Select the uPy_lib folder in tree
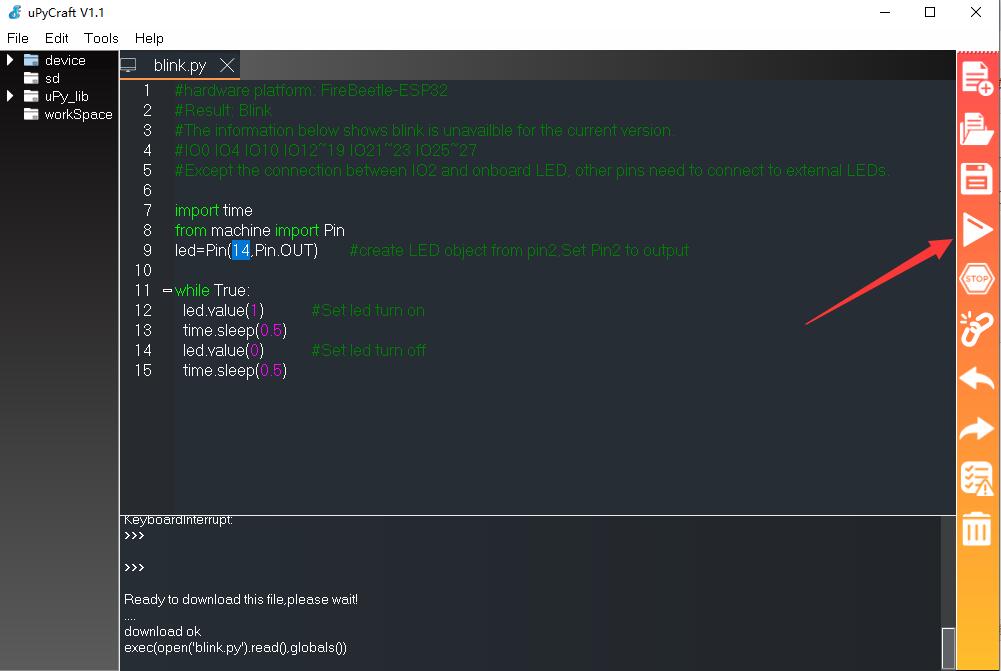 pyautogui.click(x=66, y=96)
